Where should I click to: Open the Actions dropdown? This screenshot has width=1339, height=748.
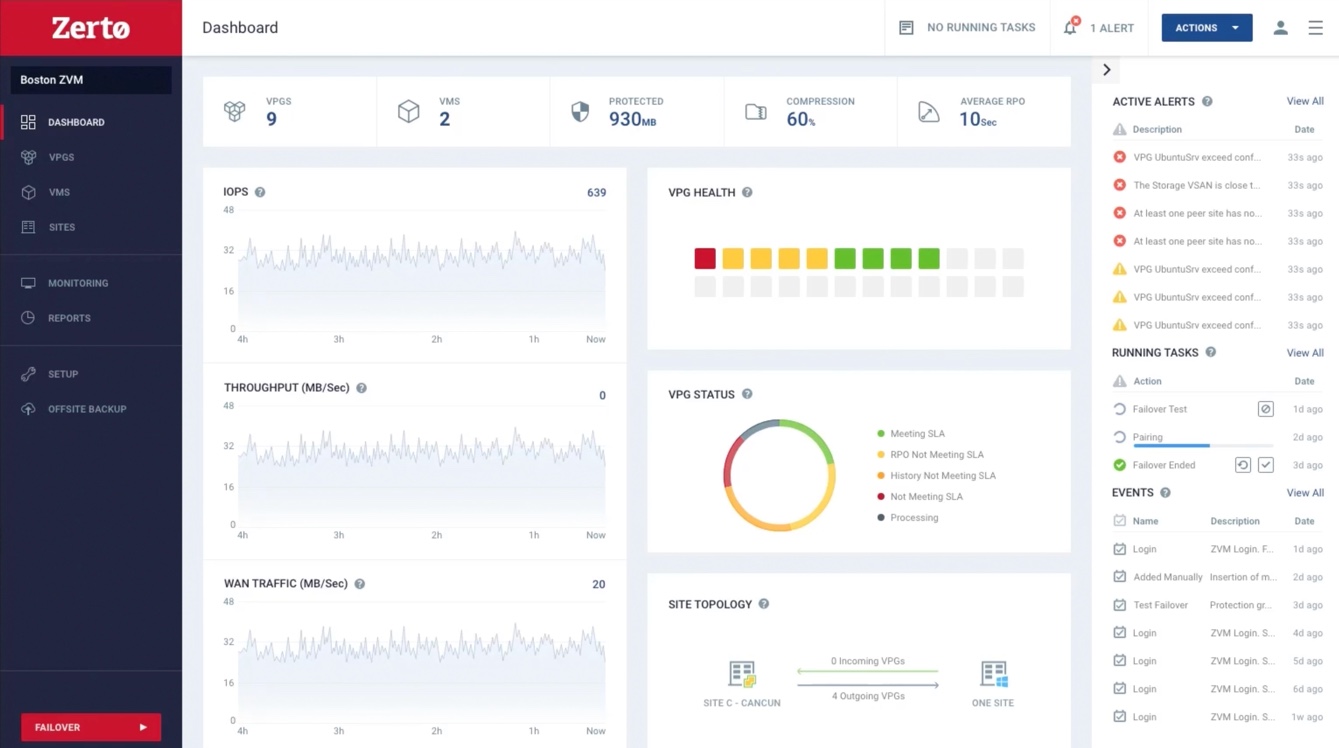(1206, 27)
